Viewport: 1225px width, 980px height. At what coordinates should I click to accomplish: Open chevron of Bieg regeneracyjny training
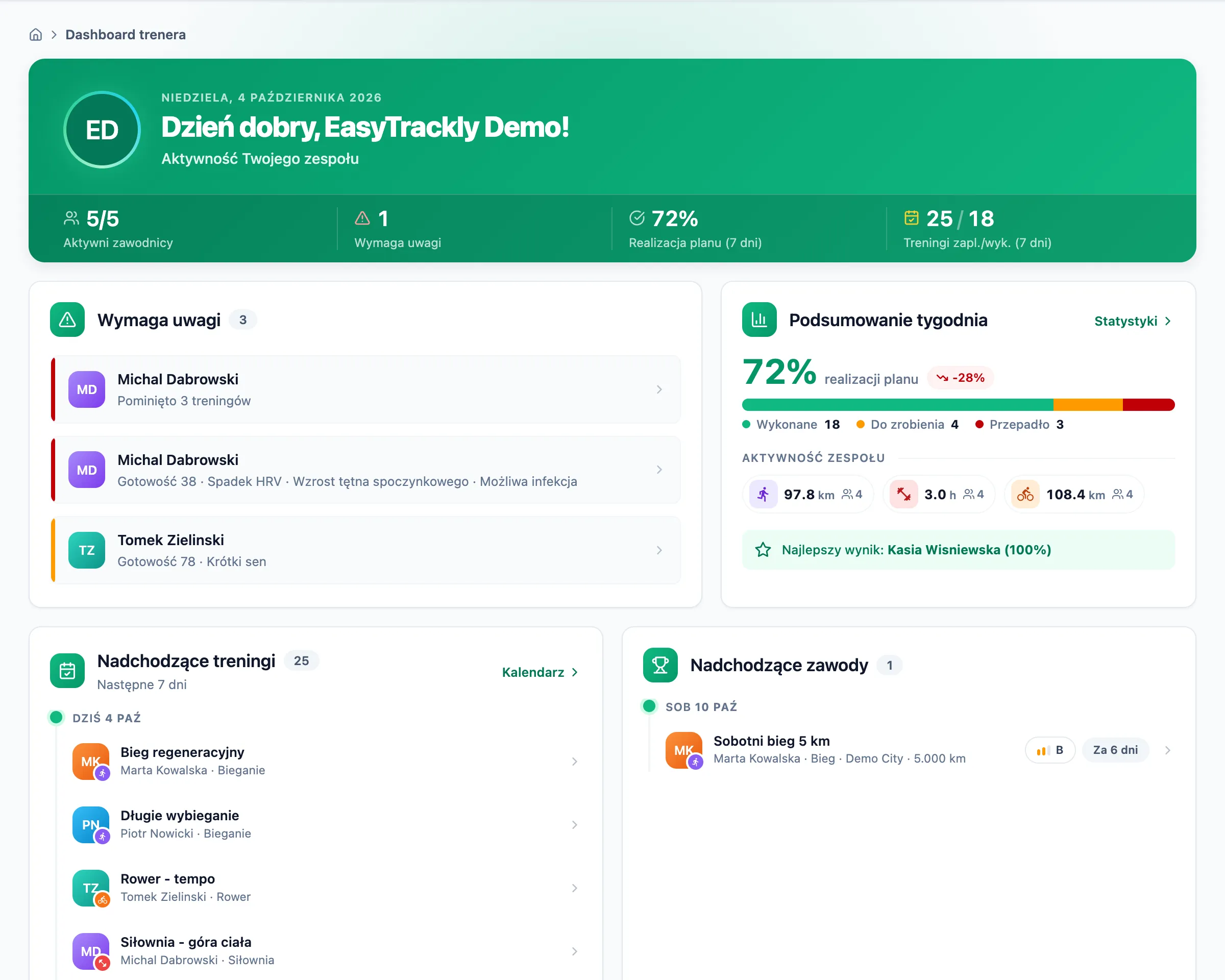coord(574,762)
